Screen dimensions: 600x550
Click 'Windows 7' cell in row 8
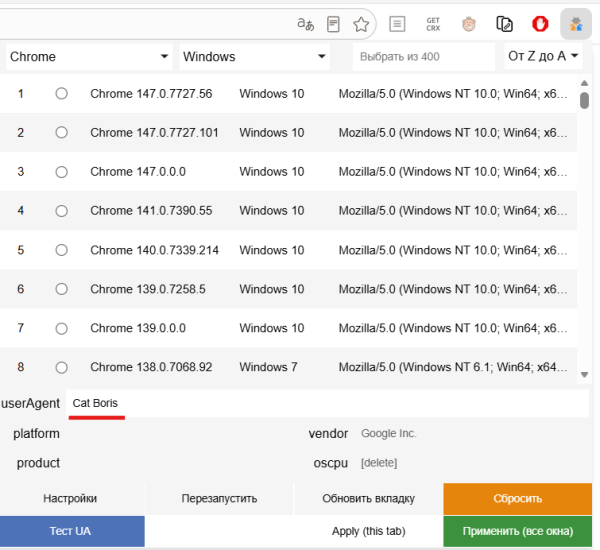pos(268,367)
